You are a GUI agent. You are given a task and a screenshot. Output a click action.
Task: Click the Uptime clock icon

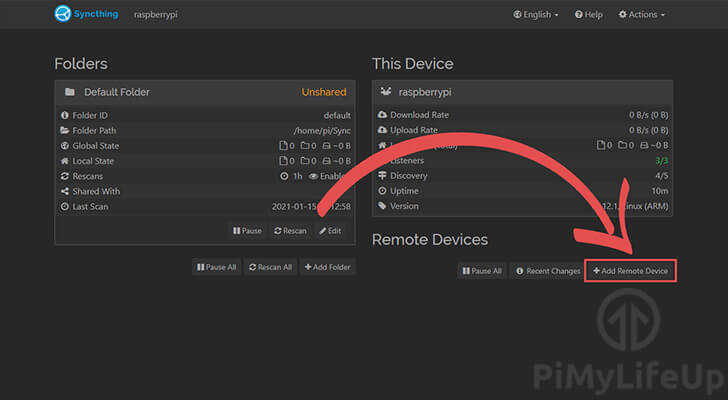tap(382, 191)
